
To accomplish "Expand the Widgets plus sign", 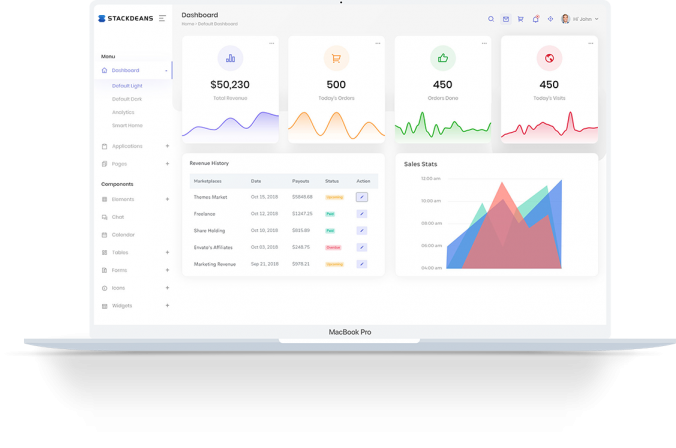I will tap(167, 305).
